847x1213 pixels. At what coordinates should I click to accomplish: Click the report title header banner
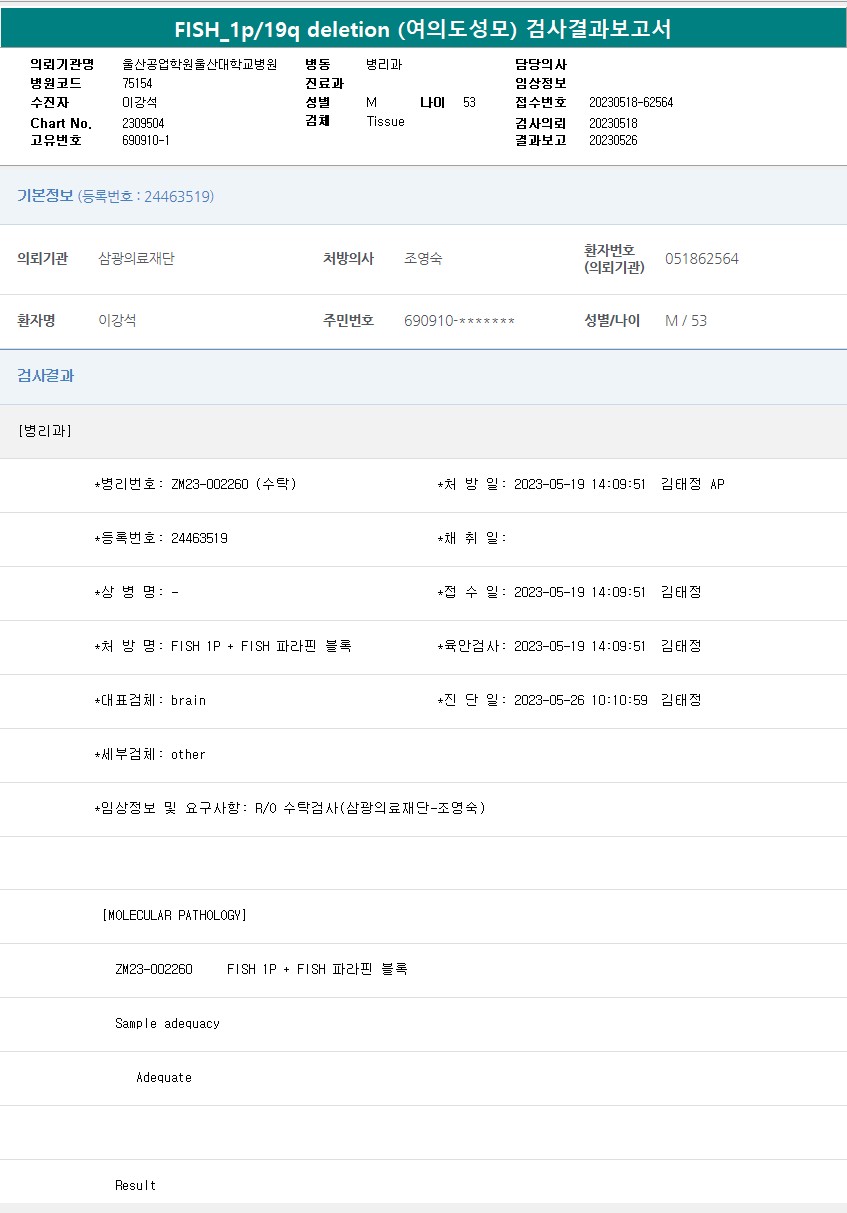click(423, 29)
